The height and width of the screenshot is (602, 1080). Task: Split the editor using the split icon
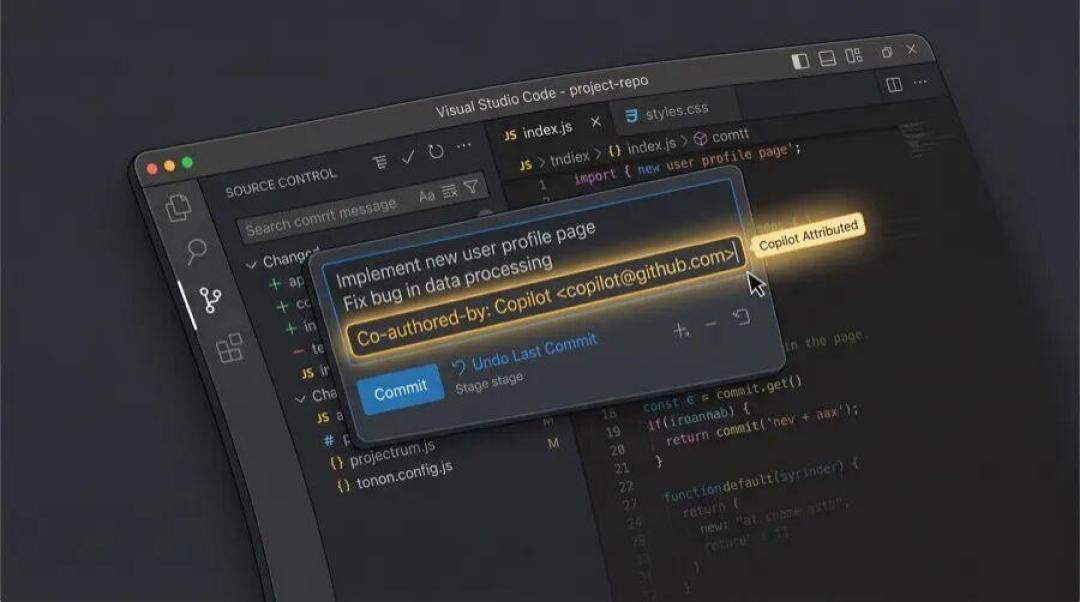[894, 84]
